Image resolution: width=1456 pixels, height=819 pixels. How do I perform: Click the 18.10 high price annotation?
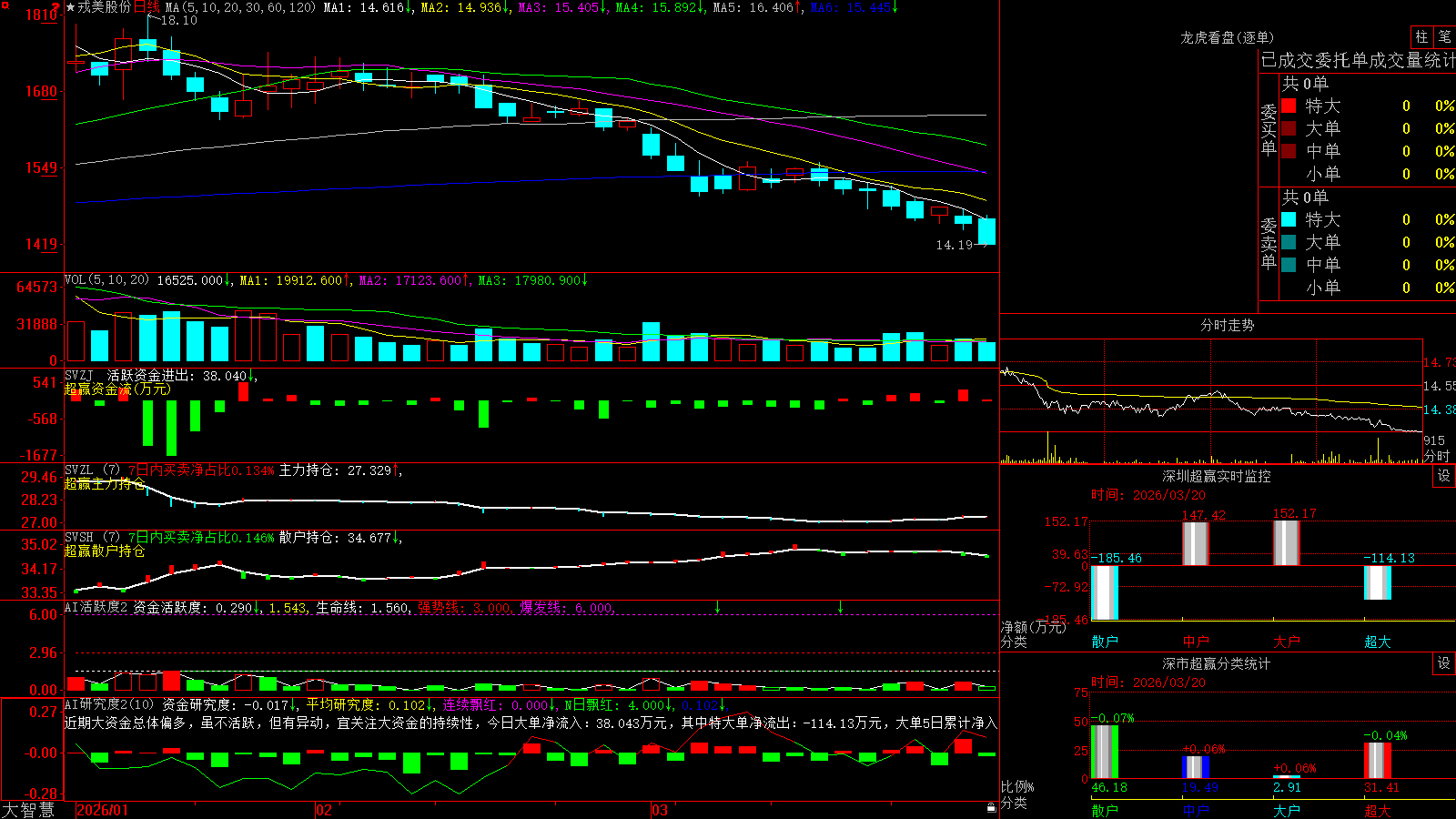click(179, 20)
